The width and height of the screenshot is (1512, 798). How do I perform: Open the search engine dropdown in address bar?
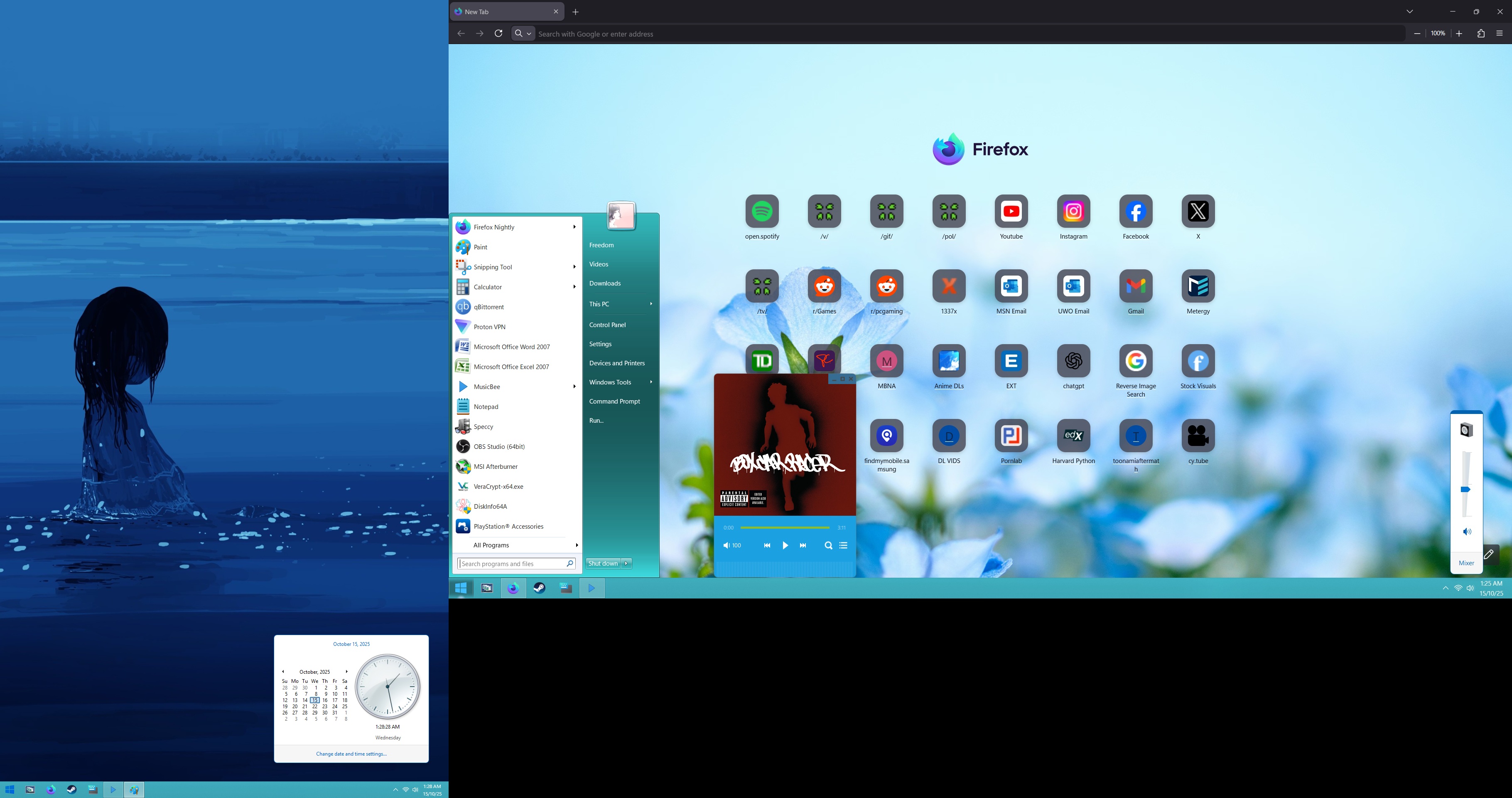tap(523, 34)
